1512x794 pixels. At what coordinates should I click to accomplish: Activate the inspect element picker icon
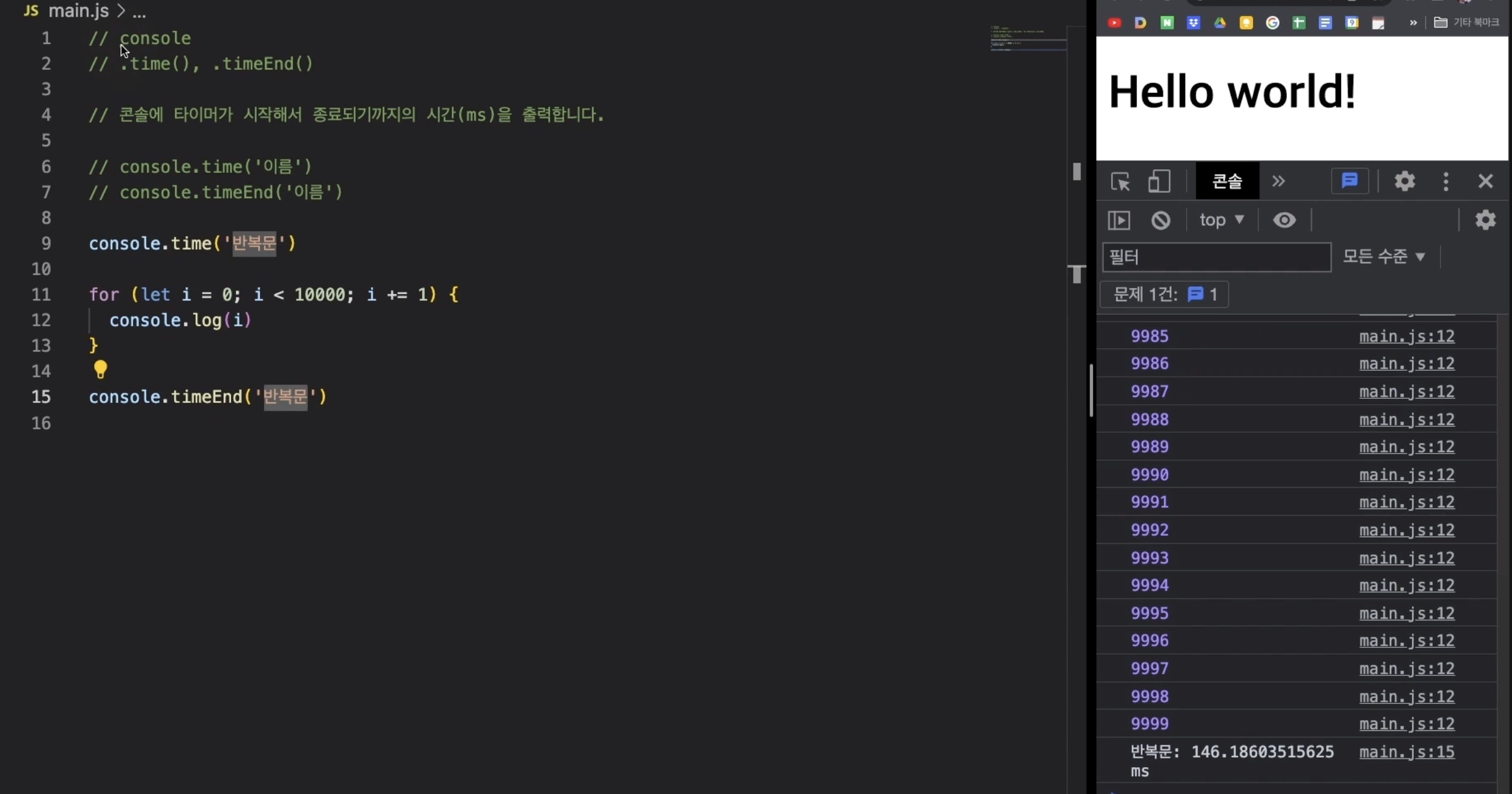pyautogui.click(x=1120, y=181)
